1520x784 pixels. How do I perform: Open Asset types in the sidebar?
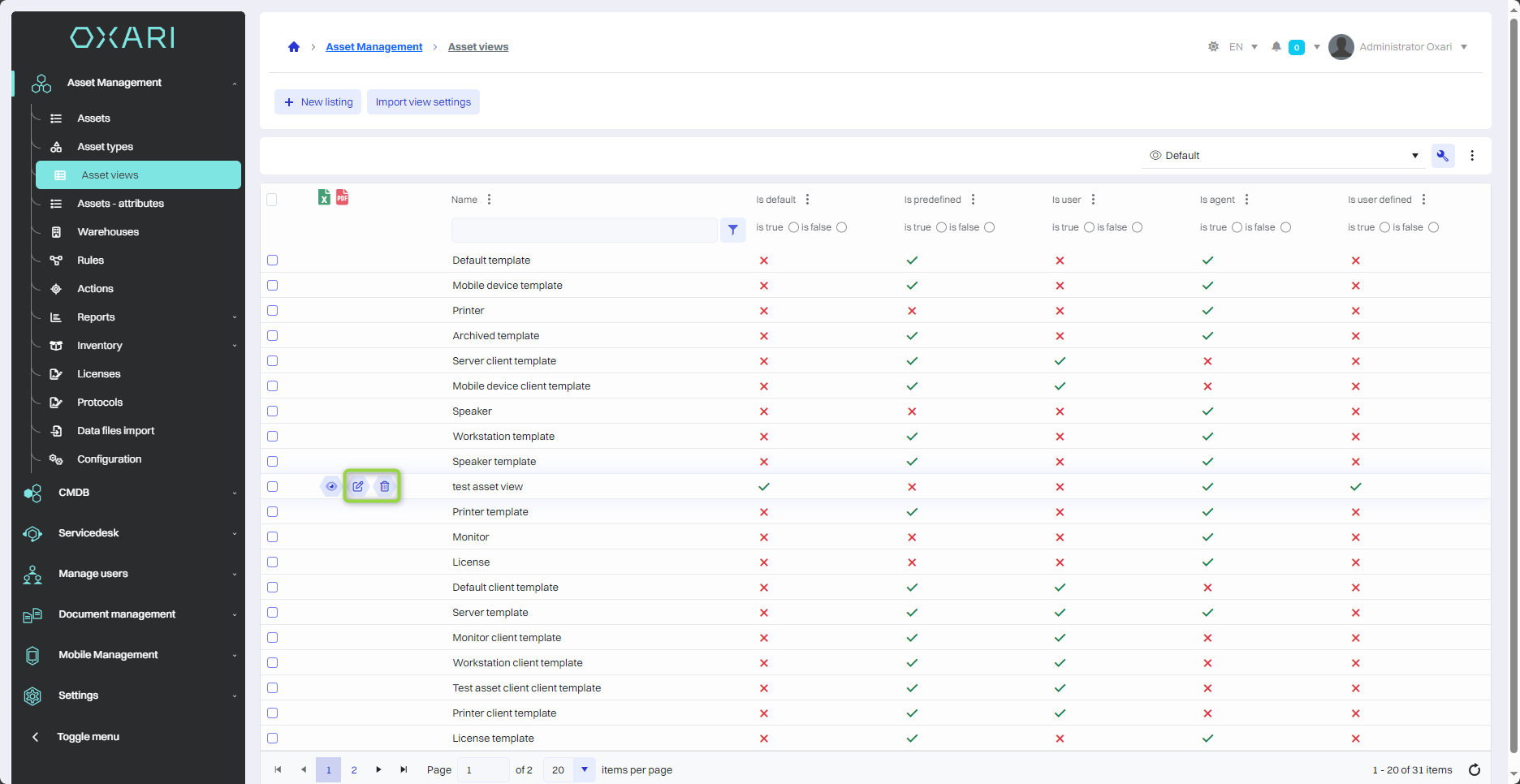pyautogui.click(x=105, y=147)
